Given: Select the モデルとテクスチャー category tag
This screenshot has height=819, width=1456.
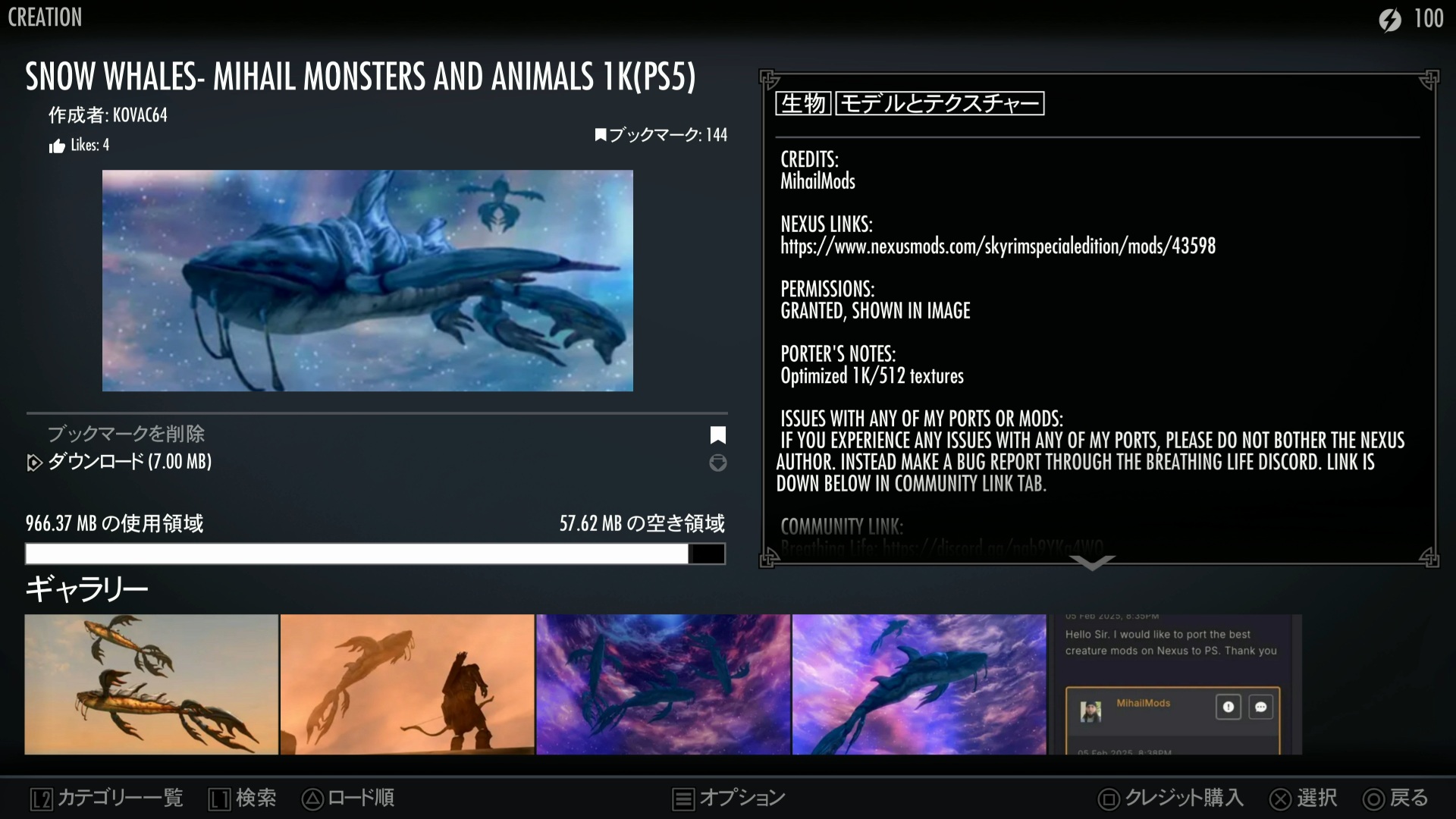Looking at the screenshot, I should pyautogui.click(x=940, y=103).
